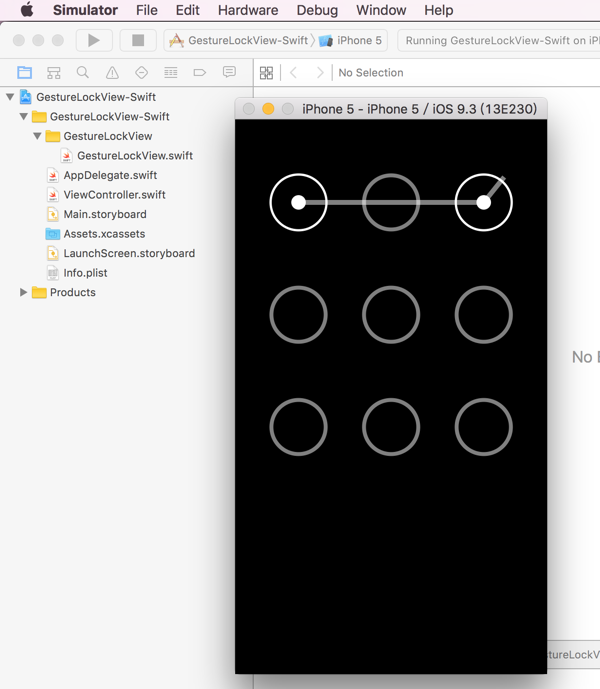The image size is (600, 689).
Task: Show the Report navigator
Action: [x=229, y=73]
